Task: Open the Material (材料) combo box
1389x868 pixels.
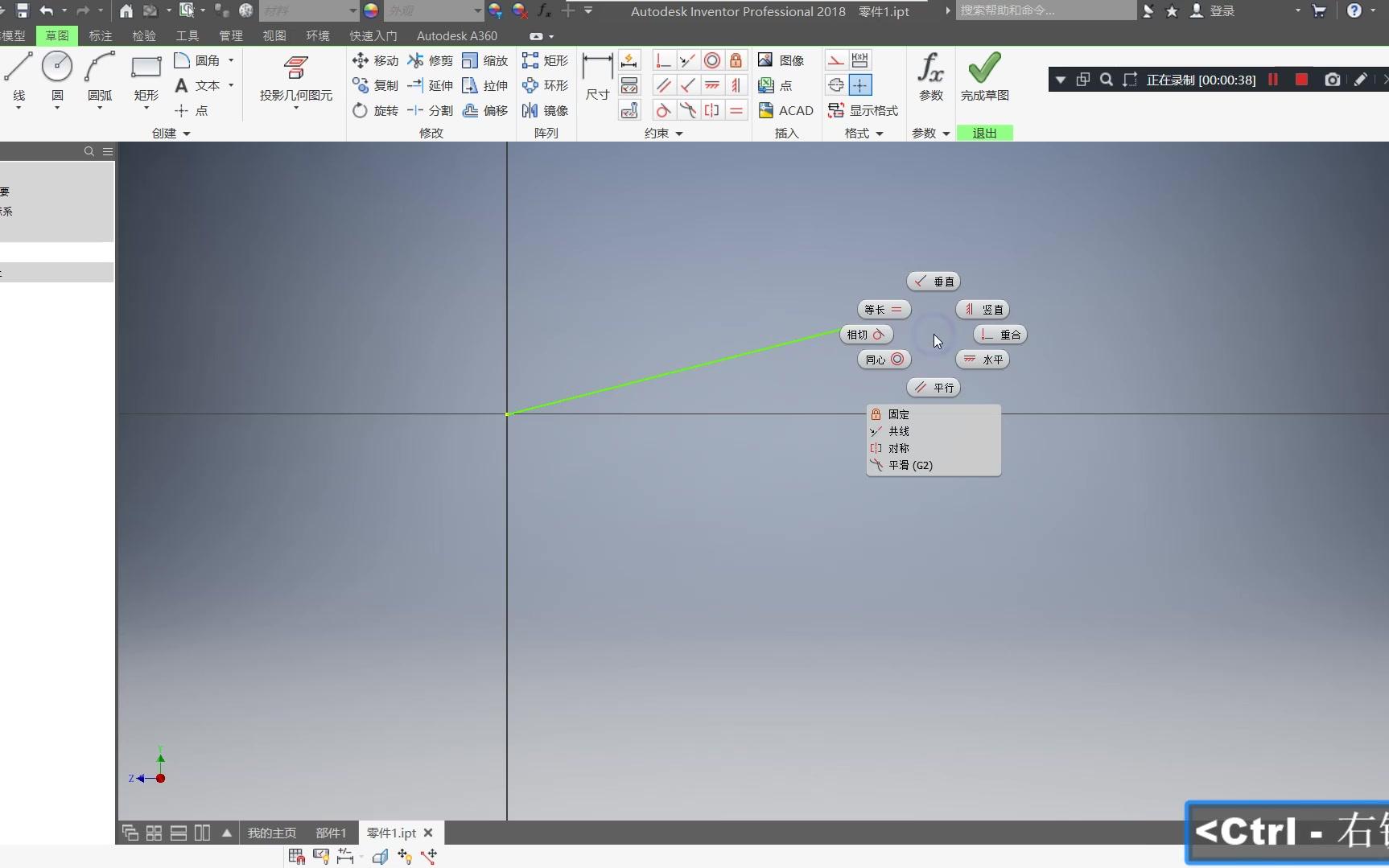Action: [x=309, y=10]
